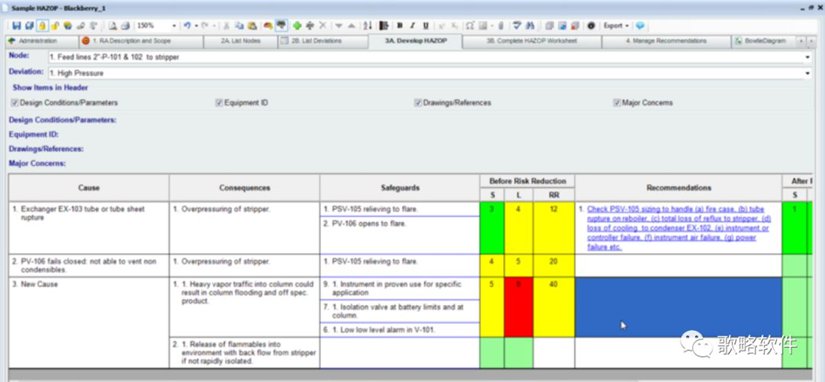The width and height of the screenshot is (825, 382).
Task: Select the yellow RR cell showing 40
Action: [x=554, y=307]
